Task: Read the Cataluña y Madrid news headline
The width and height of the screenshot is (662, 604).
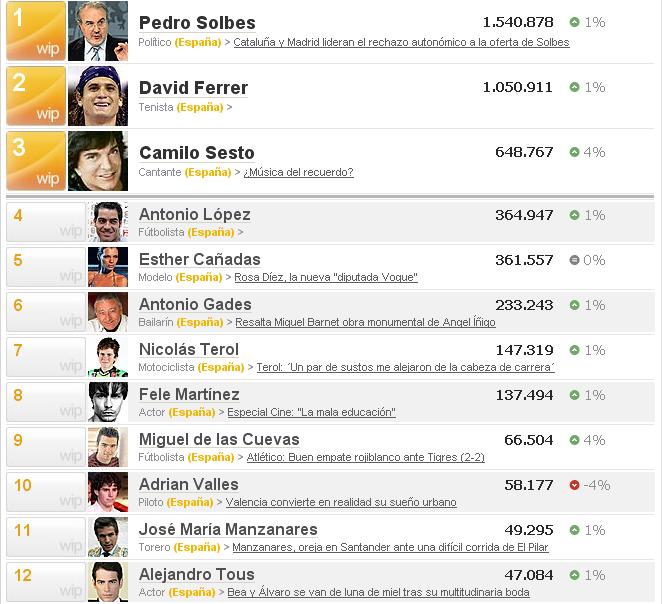Action: click(x=402, y=43)
